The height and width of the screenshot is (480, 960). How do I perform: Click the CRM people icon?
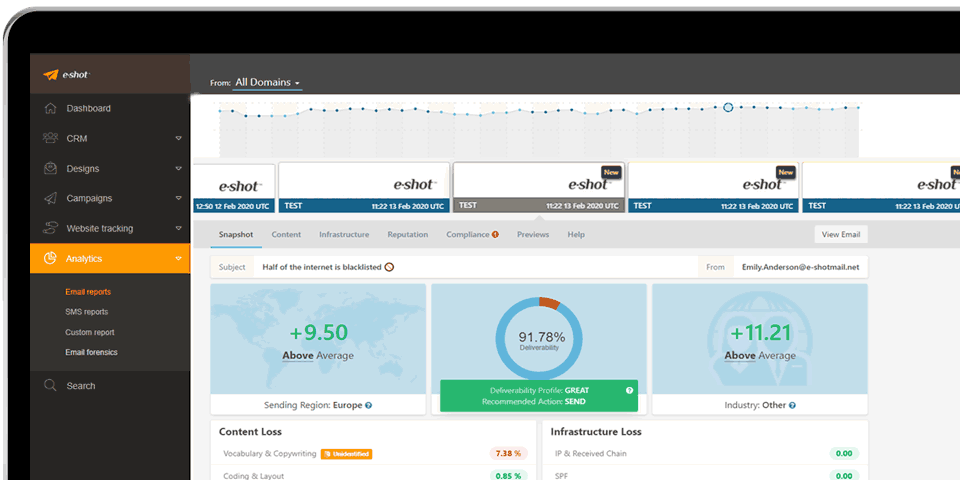pos(50,138)
